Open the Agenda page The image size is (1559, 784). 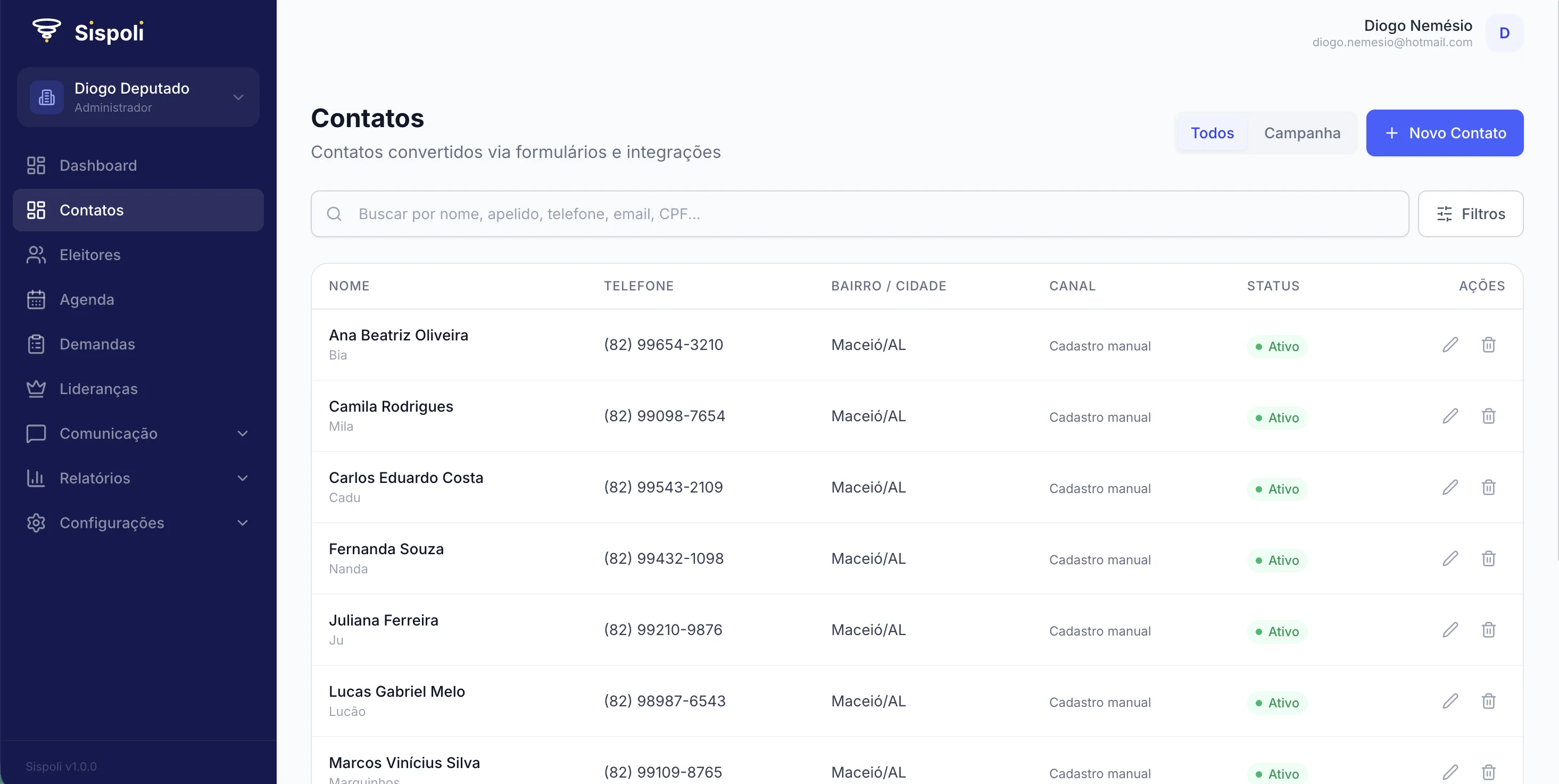click(x=138, y=299)
